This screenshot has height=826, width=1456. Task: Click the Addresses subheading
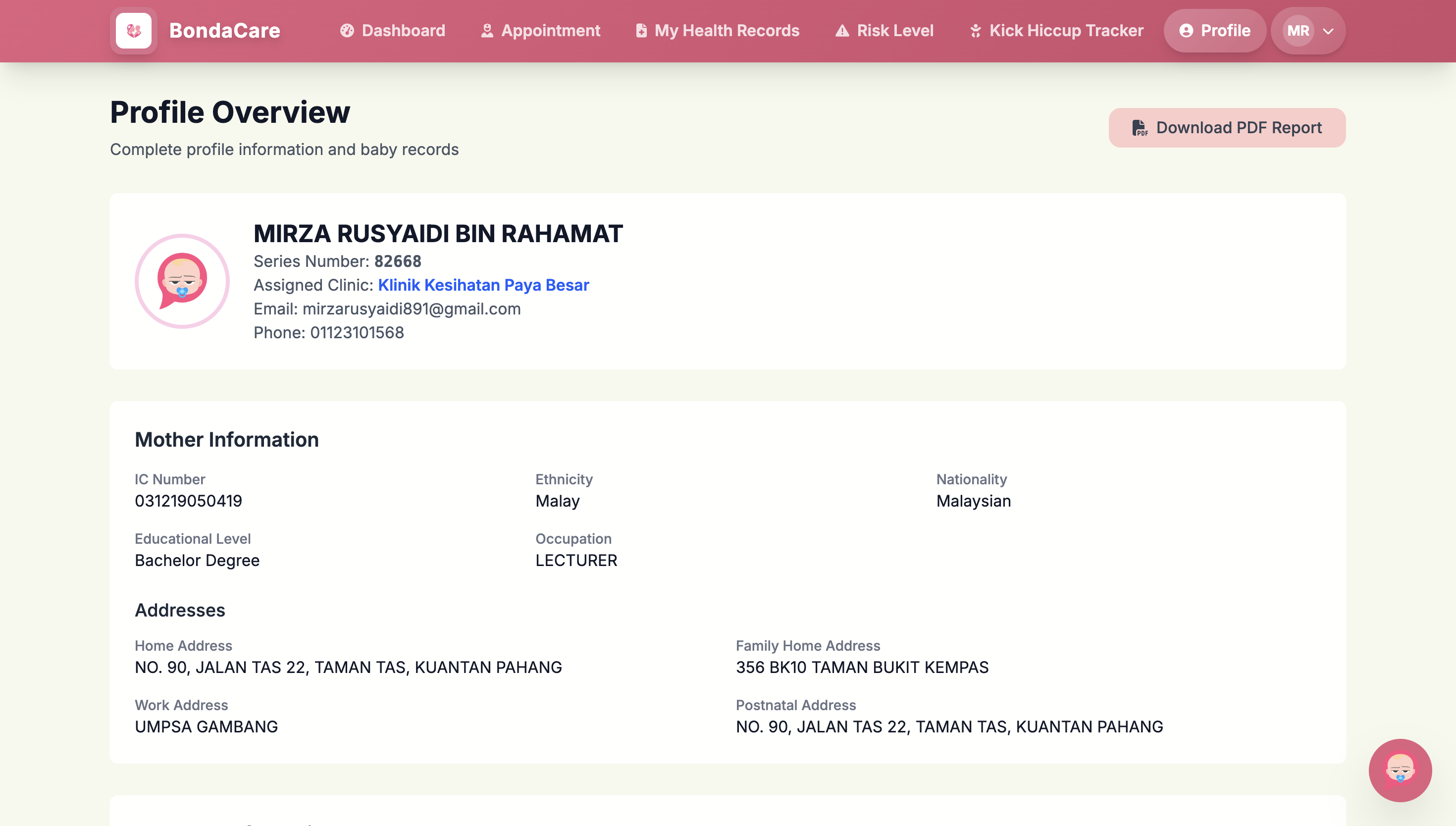180,611
